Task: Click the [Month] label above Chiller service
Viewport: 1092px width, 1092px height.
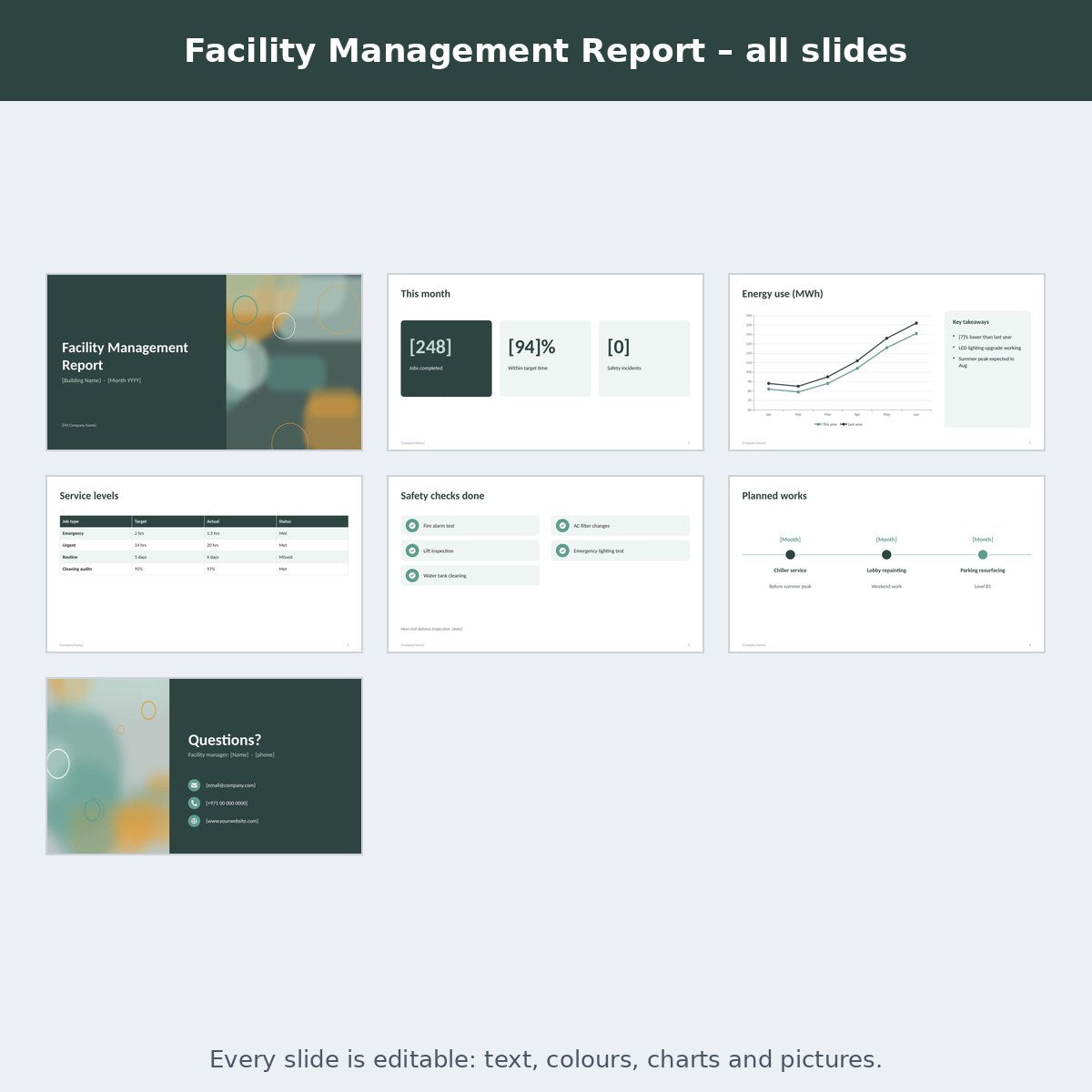Action: 790,540
